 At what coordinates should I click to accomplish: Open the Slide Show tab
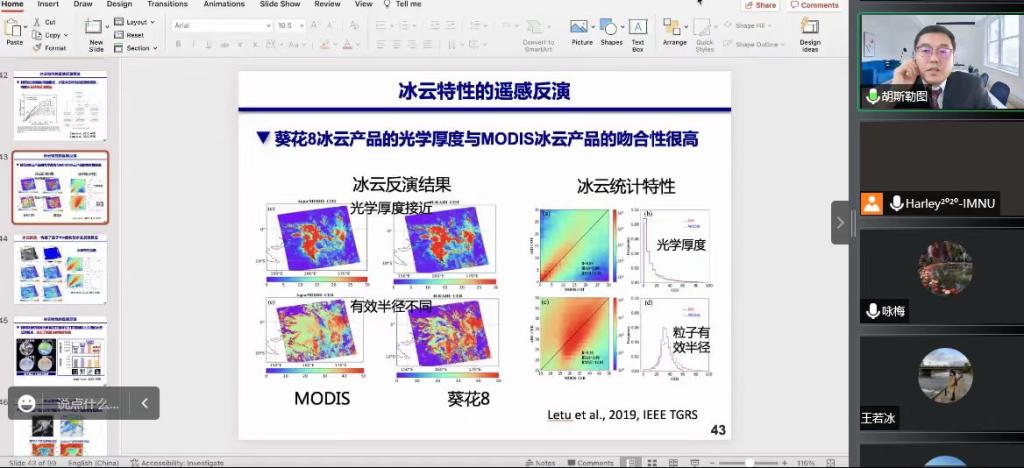(279, 4)
